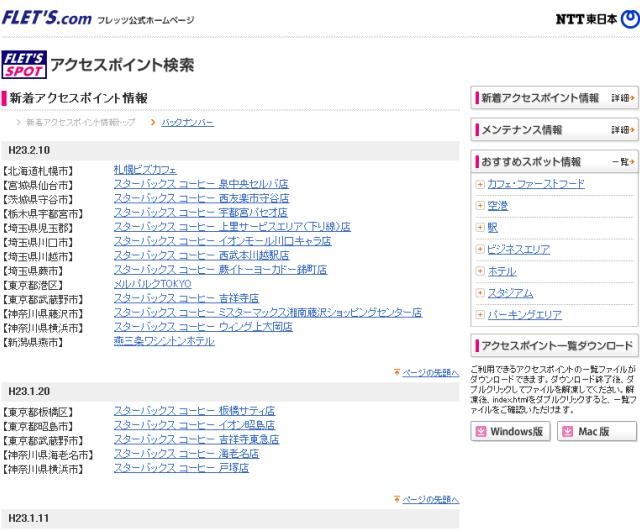Viewport: 640px width, 530px height.
Task: Expand the 駅 plus icon
Action: 480,227
